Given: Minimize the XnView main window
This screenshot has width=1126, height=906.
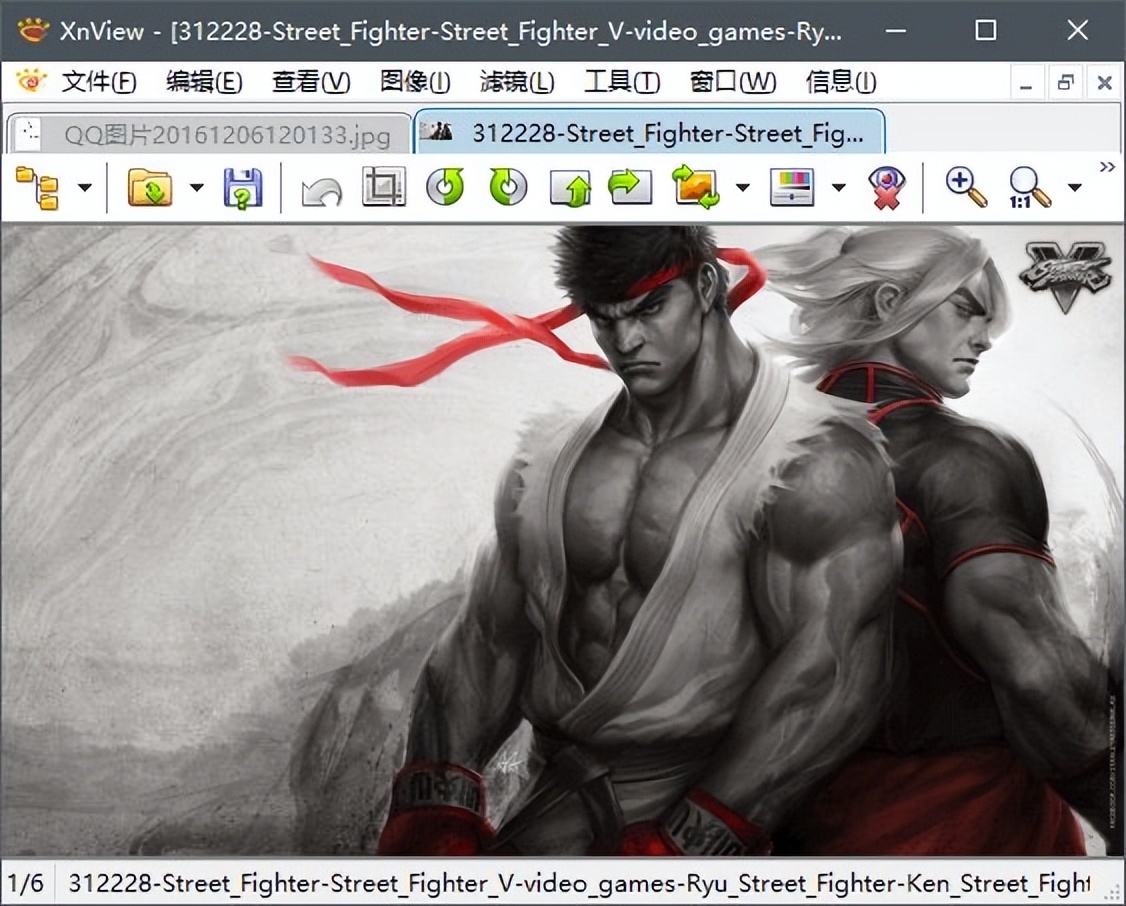Looking at the screenshot, I should tap(895, 30).
